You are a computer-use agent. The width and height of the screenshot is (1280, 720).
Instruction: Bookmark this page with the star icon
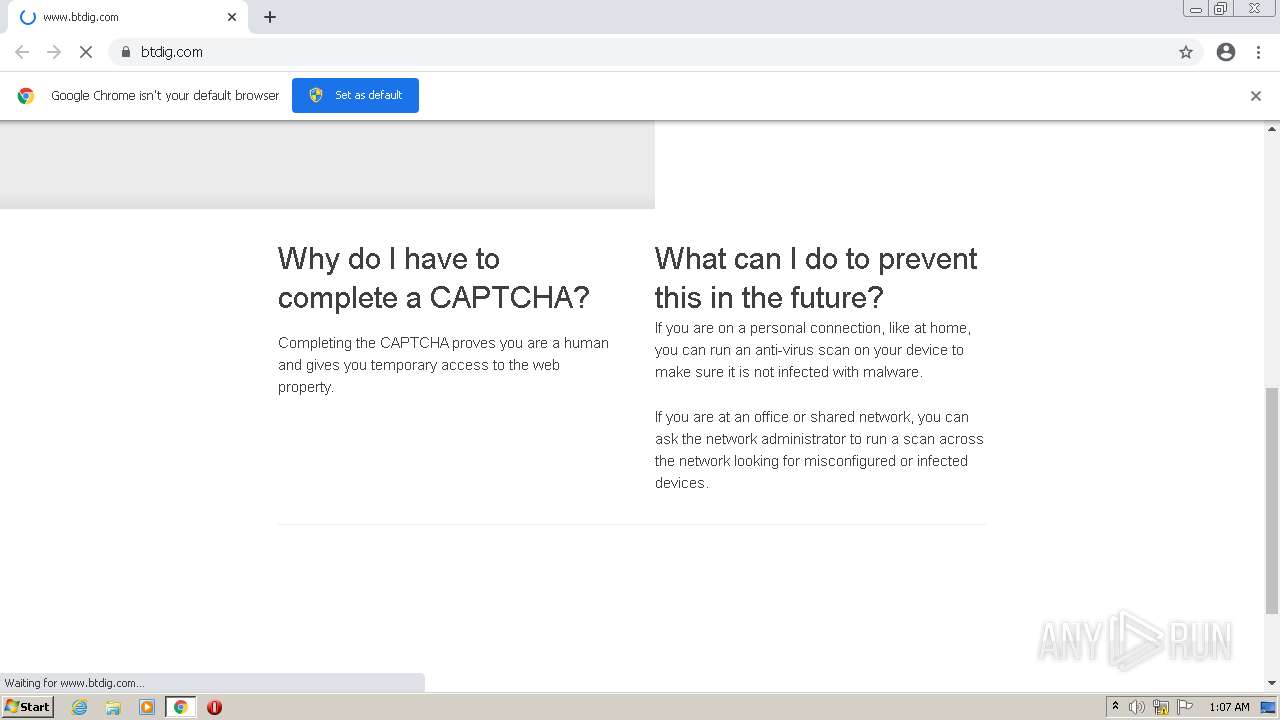[1186, 52]
